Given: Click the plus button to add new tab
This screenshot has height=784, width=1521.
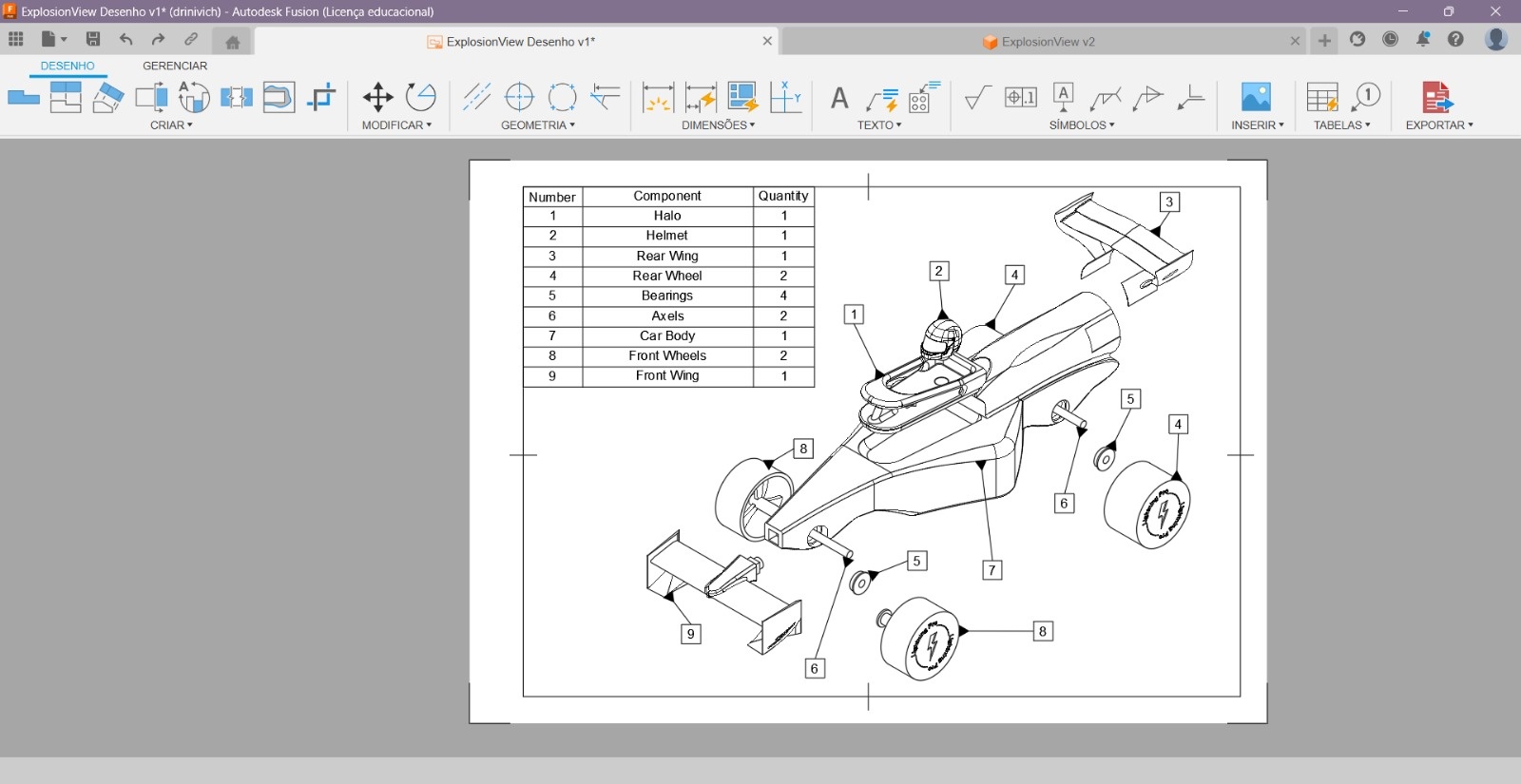Looking at the screenshot, I should pos(1324,41).
